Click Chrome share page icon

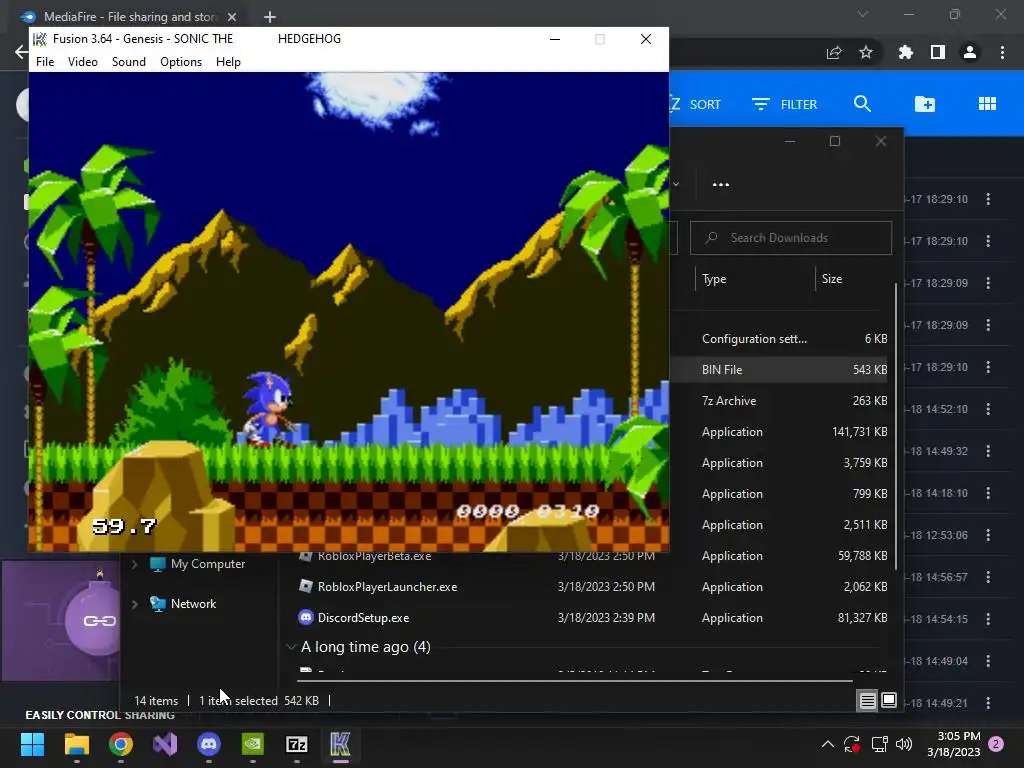coord(834,53)
